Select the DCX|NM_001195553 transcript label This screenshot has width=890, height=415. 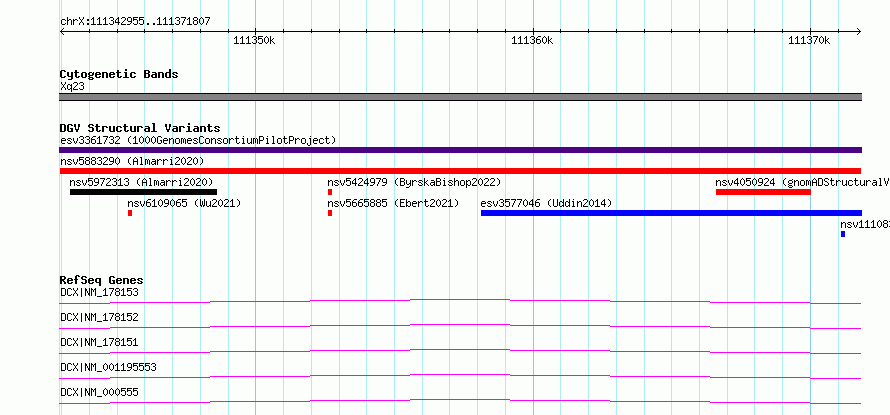click(108, 367)
